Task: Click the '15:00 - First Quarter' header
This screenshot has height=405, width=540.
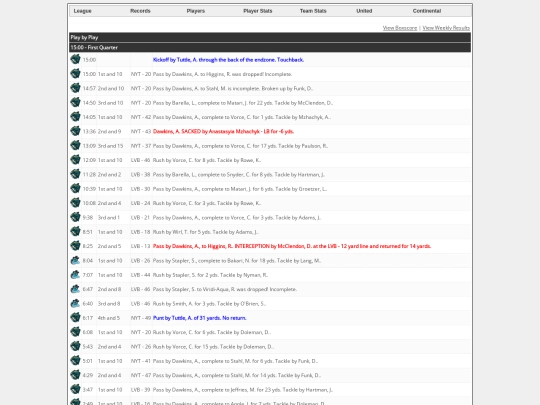Action: click(x=270, y=48)
